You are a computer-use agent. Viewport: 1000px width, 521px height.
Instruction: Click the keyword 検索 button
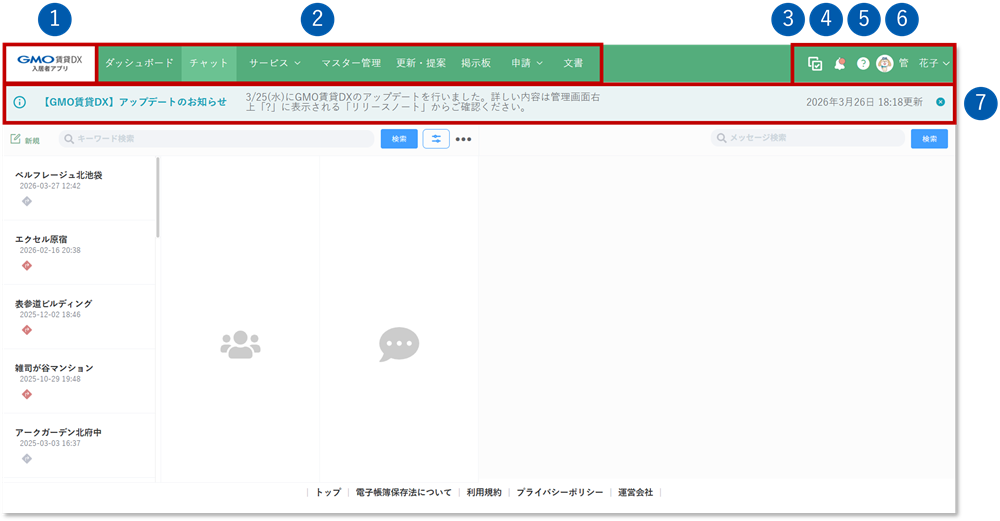[399, 138]
